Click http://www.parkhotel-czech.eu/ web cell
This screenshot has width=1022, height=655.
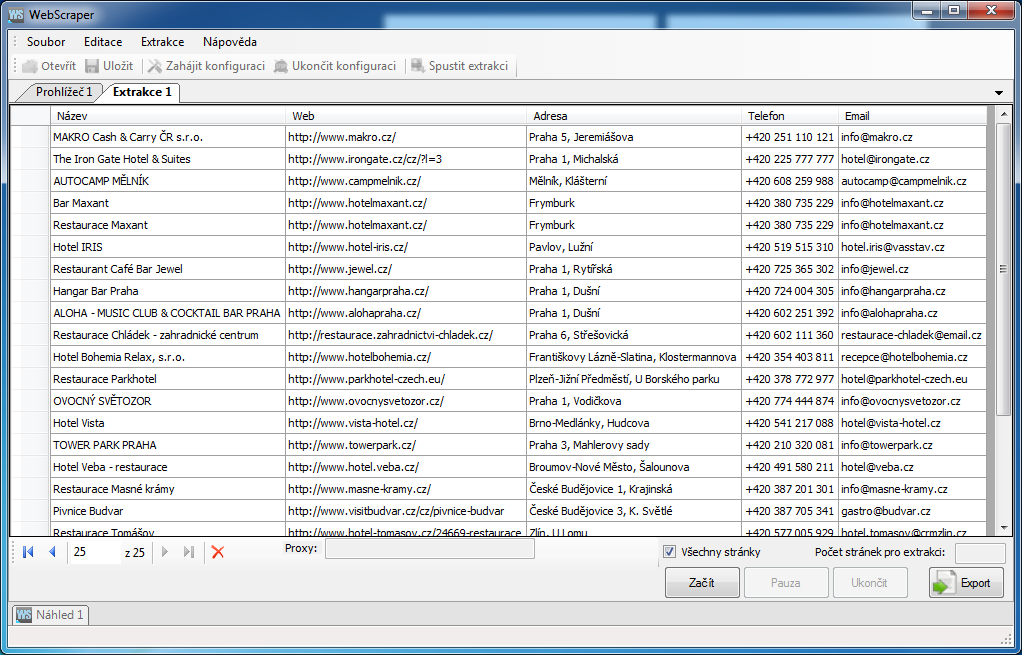coord(405,379)
